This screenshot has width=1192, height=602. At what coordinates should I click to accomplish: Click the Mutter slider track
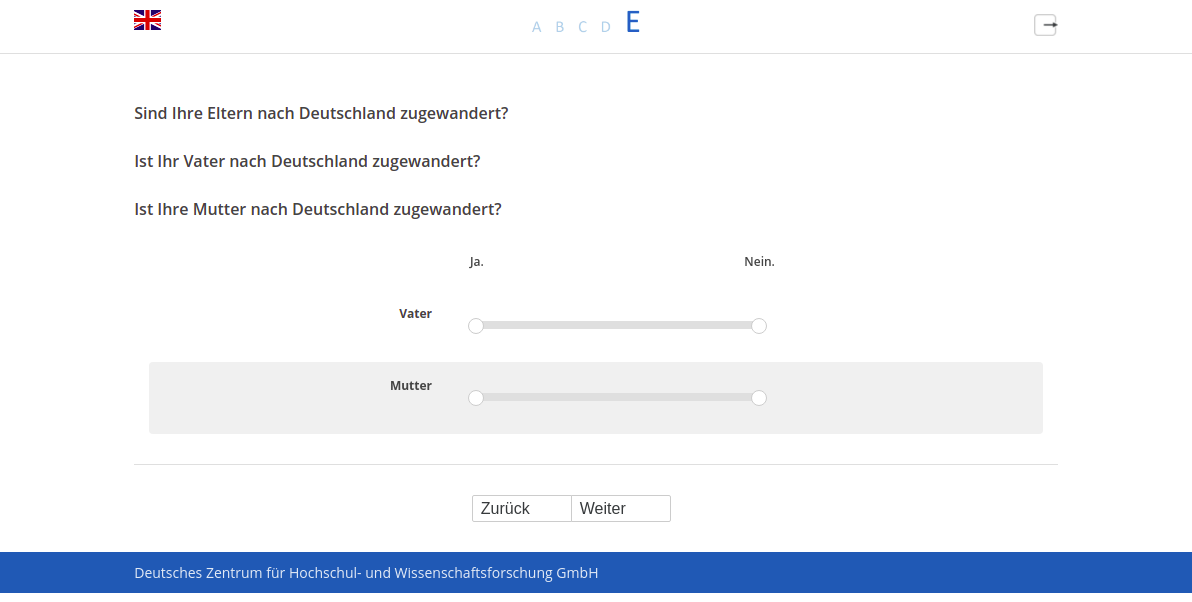(617, 398)
